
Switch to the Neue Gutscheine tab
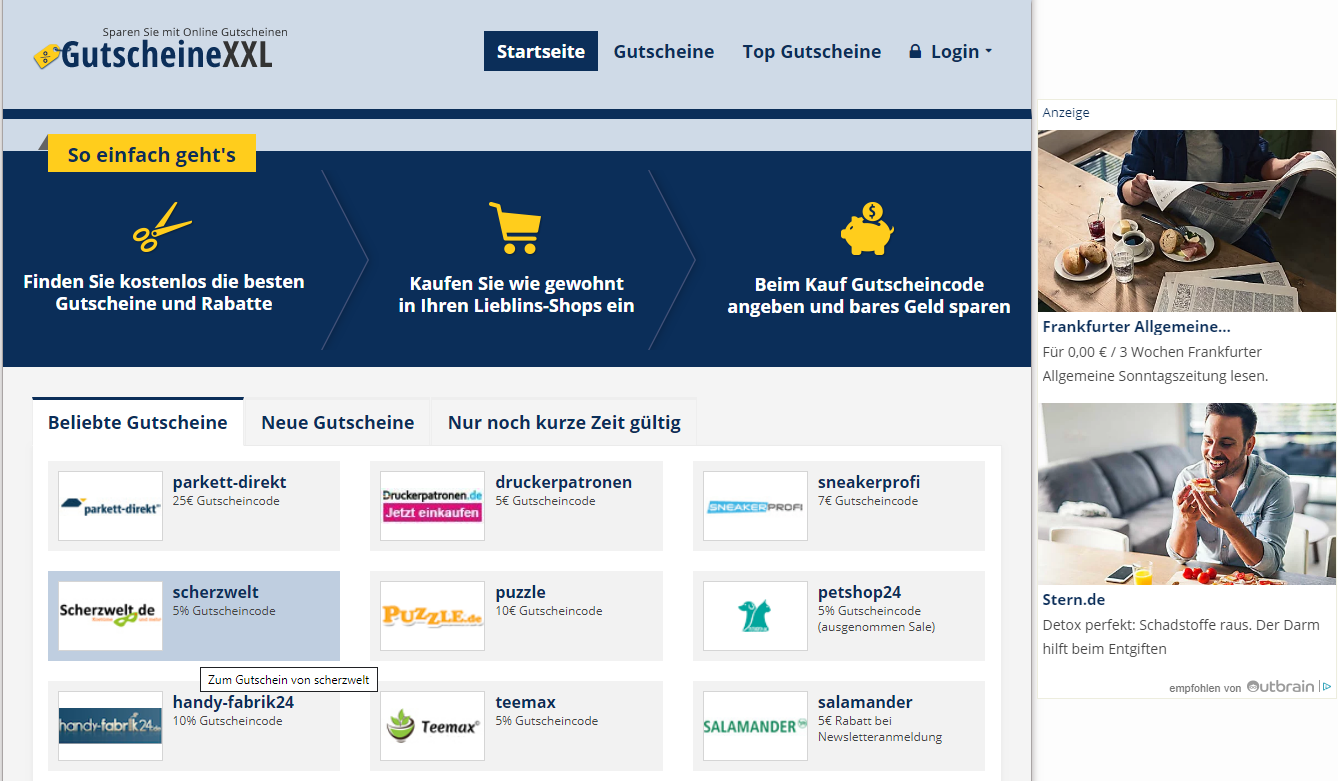337,422
